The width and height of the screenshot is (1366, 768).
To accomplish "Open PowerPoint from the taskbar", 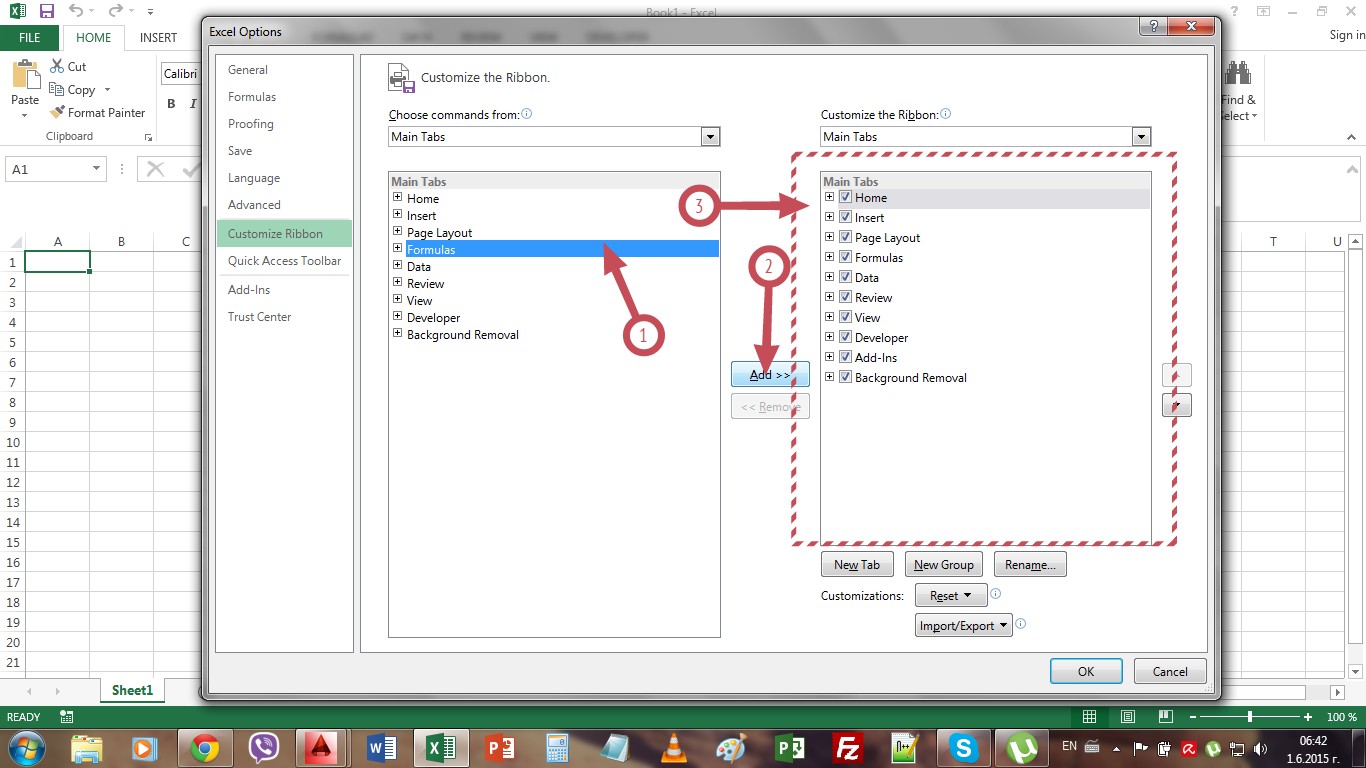I will tap(499, 747).
